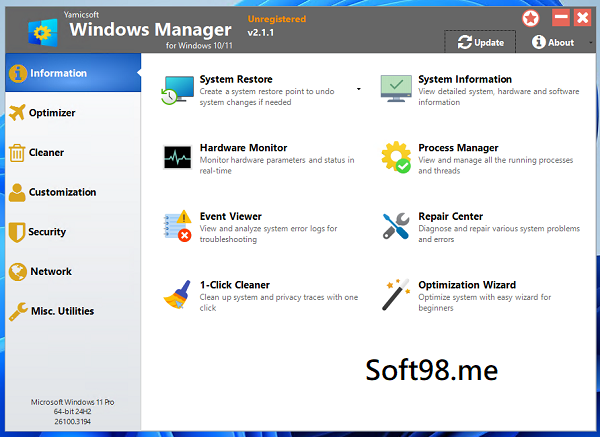Click 'Optimize system with easy wizard' description

pyautogui.click(x=484, y=302)
